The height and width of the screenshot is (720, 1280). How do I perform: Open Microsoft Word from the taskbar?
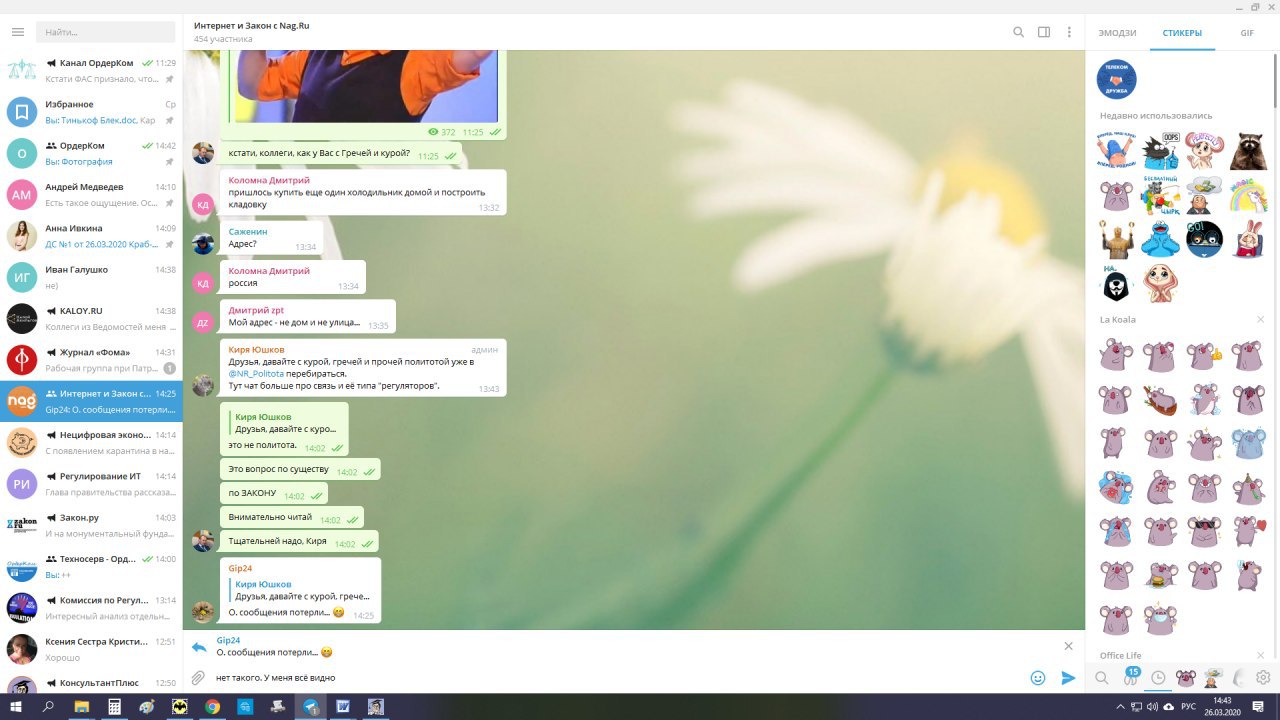click(343, 707)
